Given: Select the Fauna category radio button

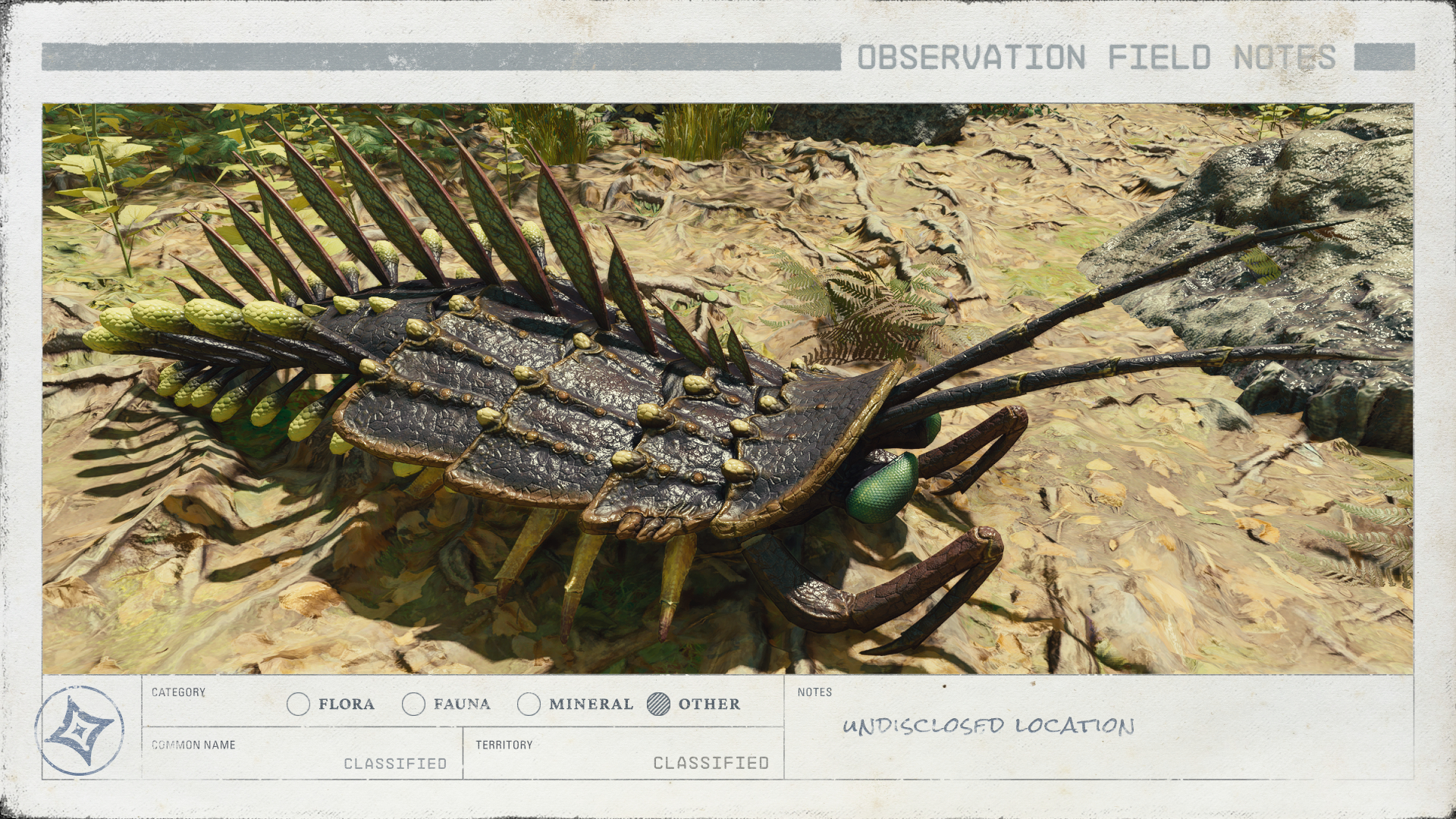Looking at the screenshot, I should tap(413, 704).
